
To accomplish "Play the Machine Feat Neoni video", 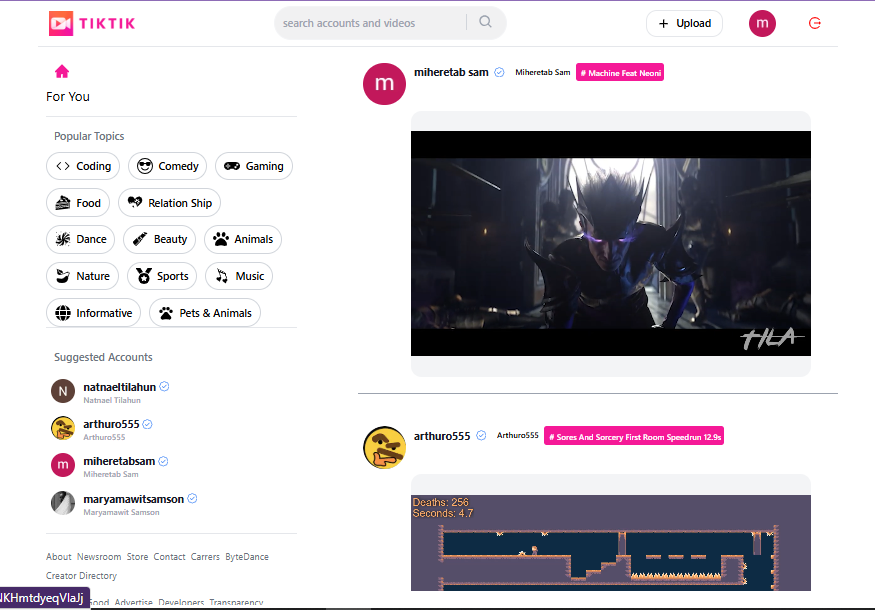I will point(610,243).
